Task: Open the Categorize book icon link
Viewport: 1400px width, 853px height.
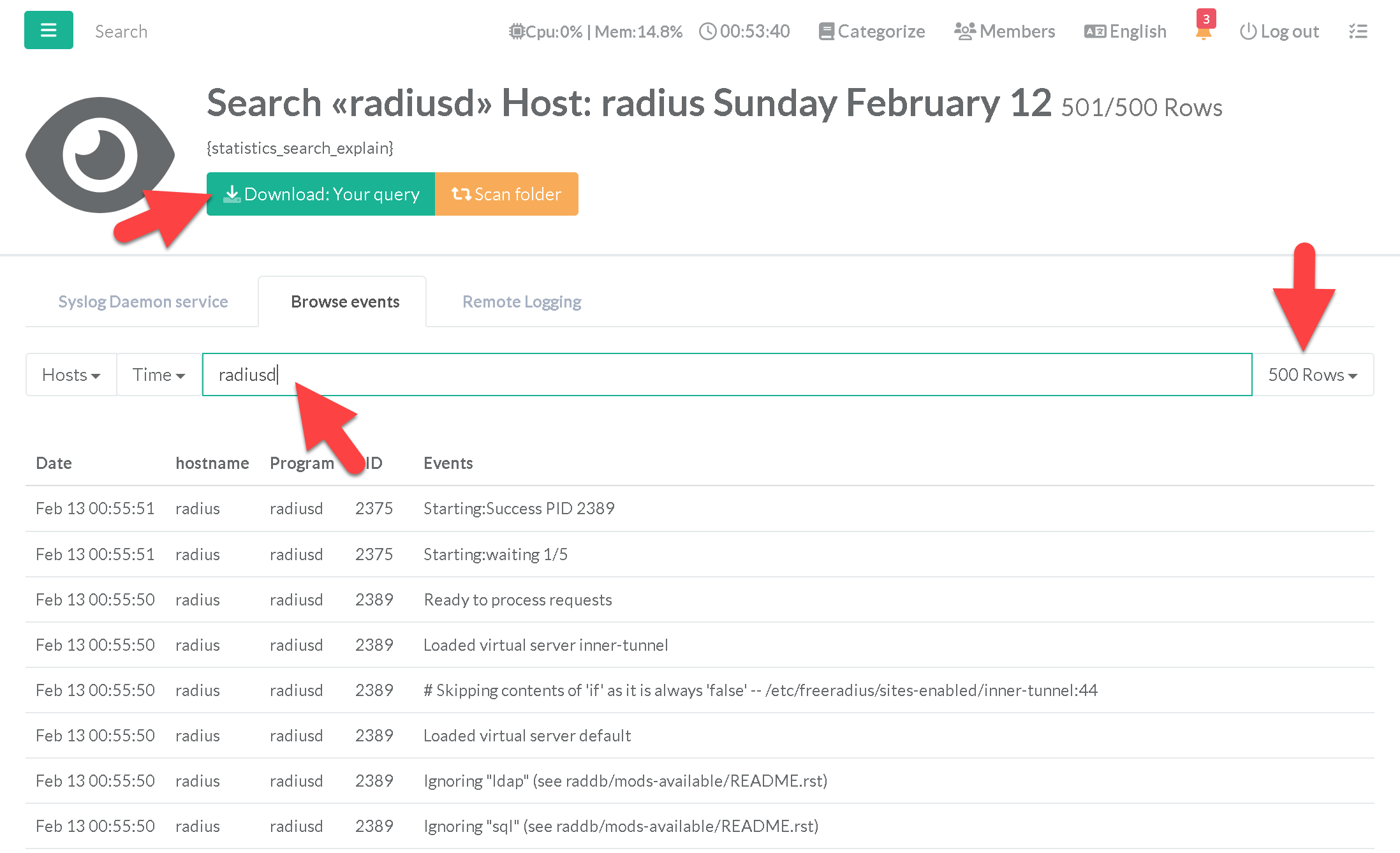Action: coord(871,31)
